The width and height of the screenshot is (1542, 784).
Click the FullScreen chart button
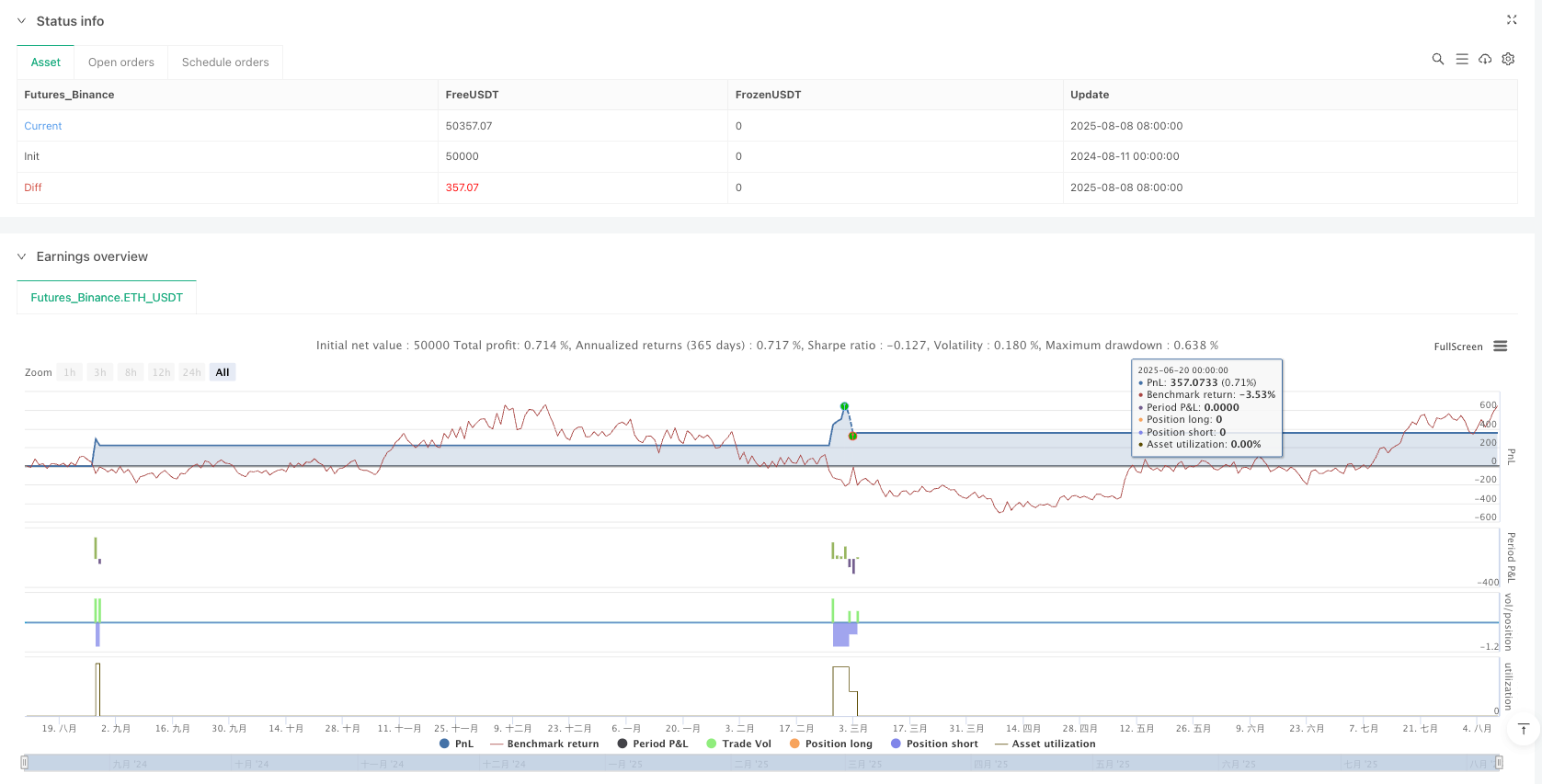click(x=1457, y=347)
